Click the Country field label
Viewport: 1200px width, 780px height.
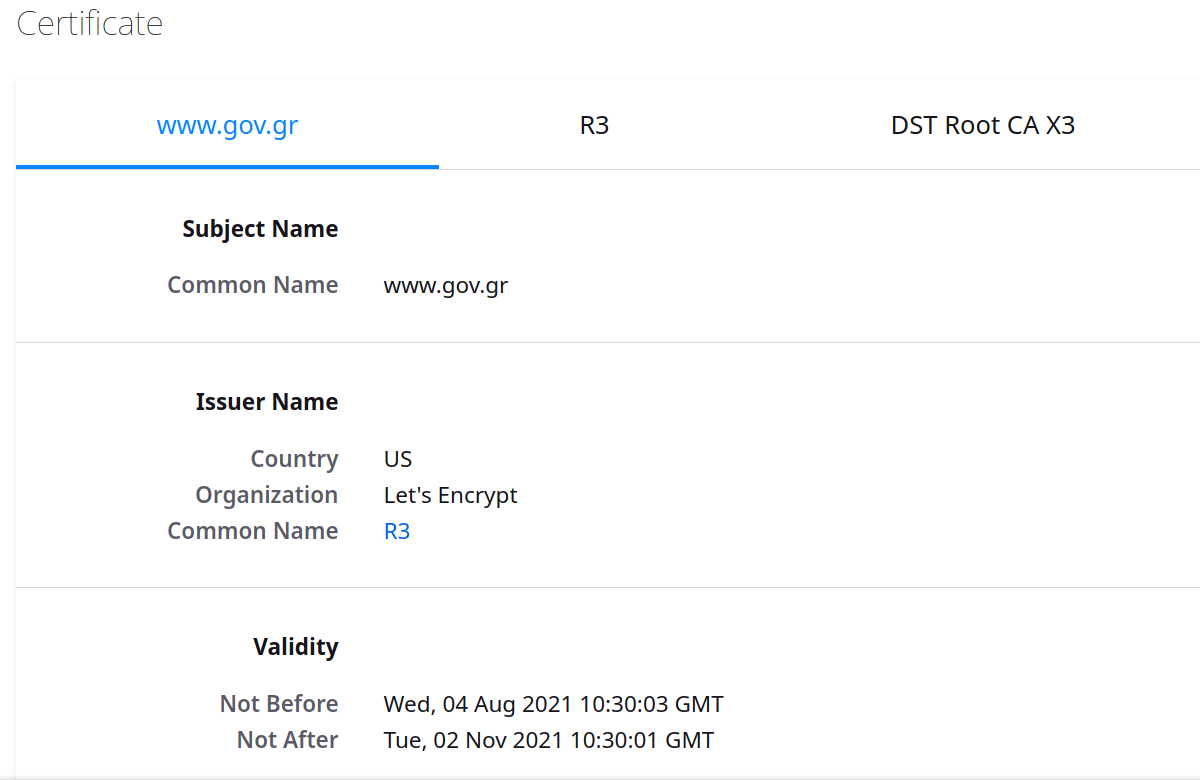pos(294,459)
